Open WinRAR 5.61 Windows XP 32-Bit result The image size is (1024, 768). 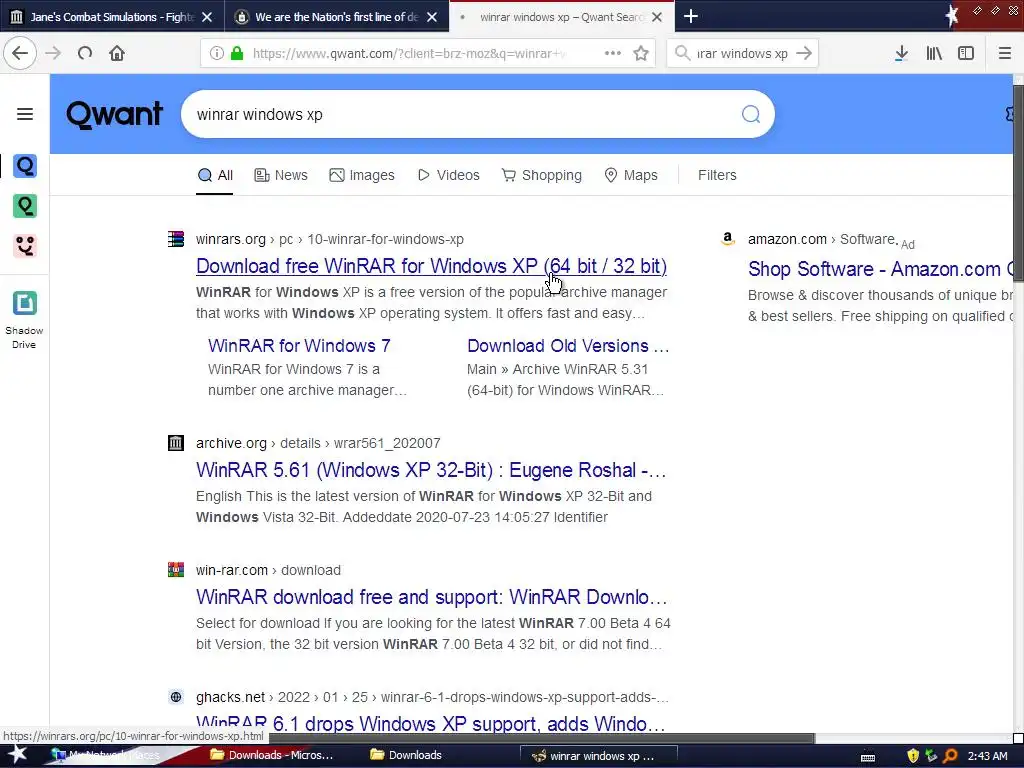[x=431, y=470]
